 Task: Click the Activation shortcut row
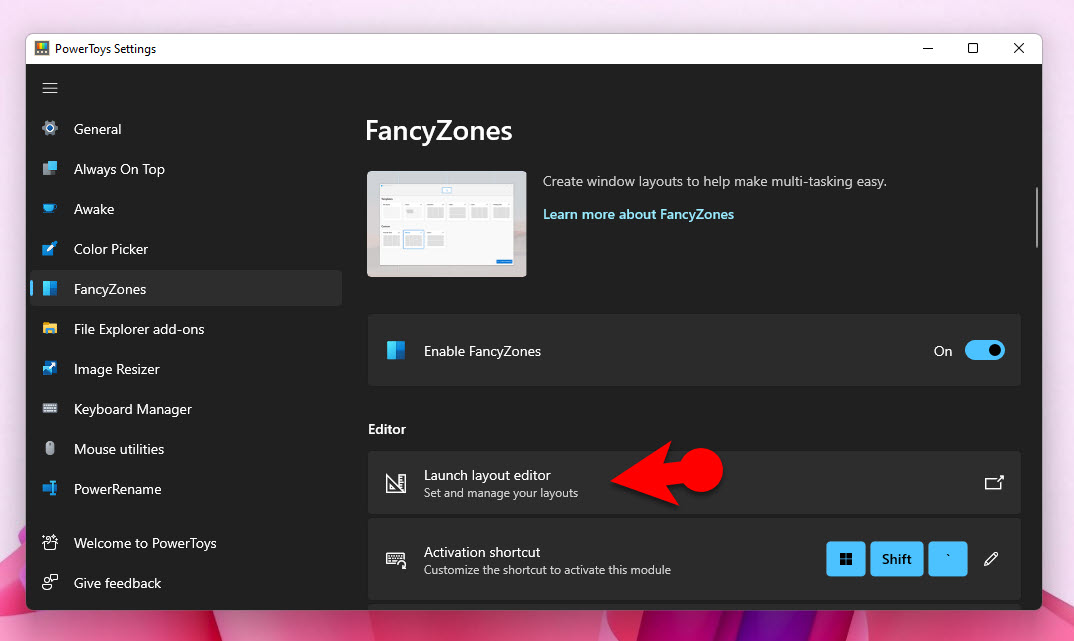(694, 560)
